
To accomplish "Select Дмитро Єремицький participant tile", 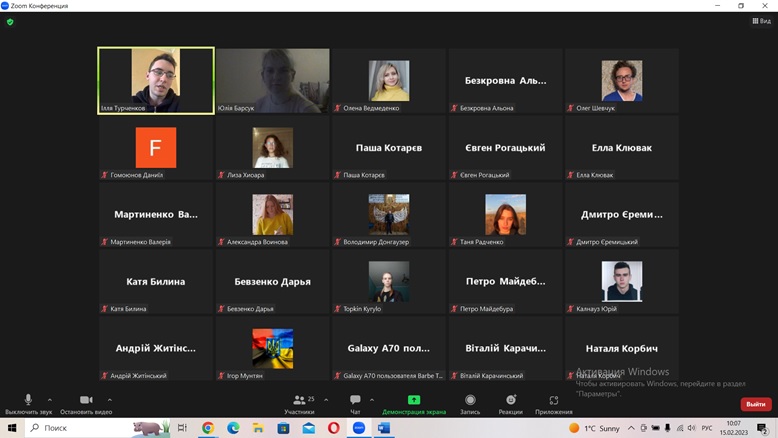I will tap(622, 215).
